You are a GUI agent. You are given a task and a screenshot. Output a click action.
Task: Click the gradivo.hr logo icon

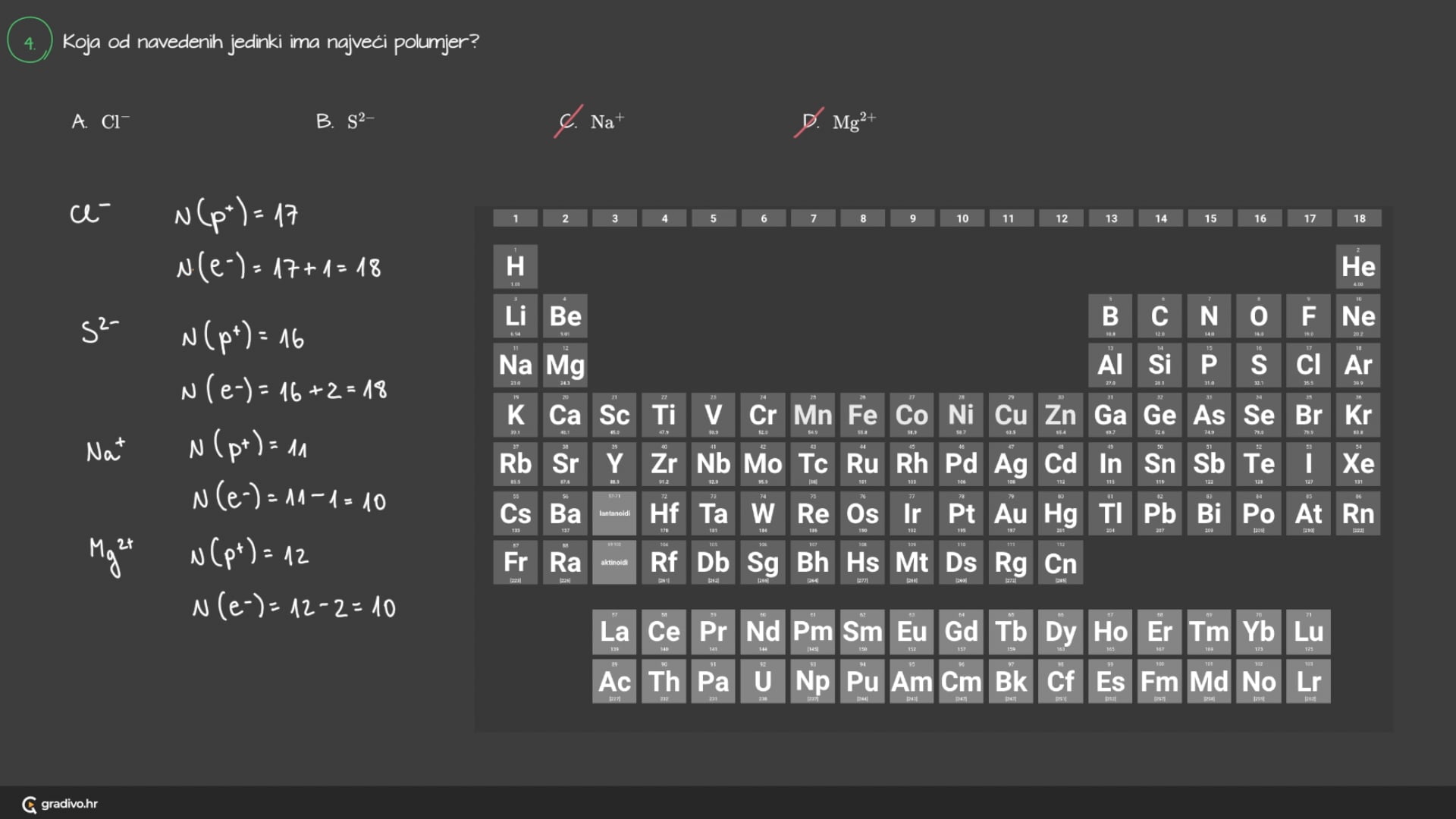[x=30, y=805]
